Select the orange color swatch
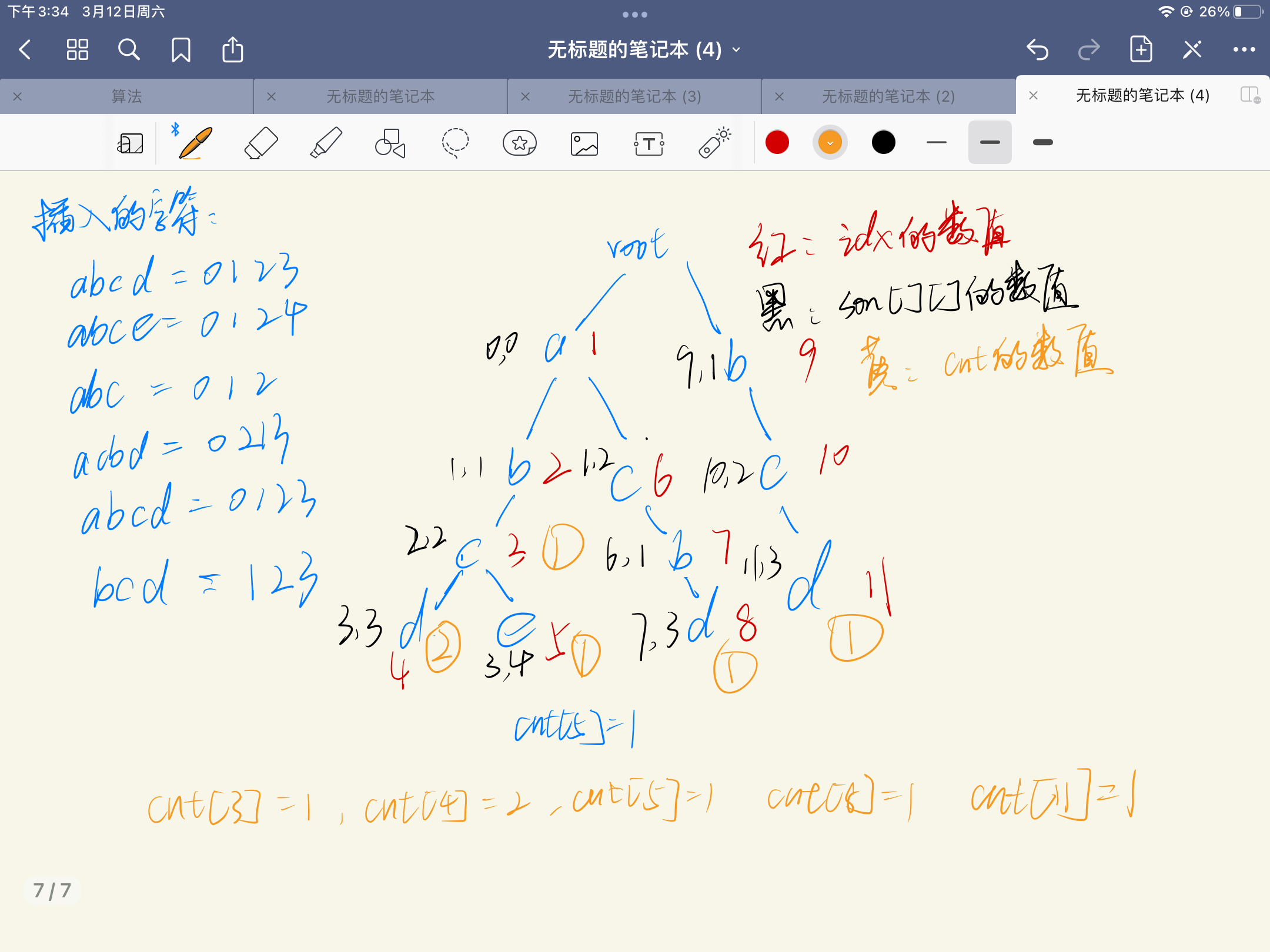The height and width of the screenshot is (952, 1270). point(830,142)
